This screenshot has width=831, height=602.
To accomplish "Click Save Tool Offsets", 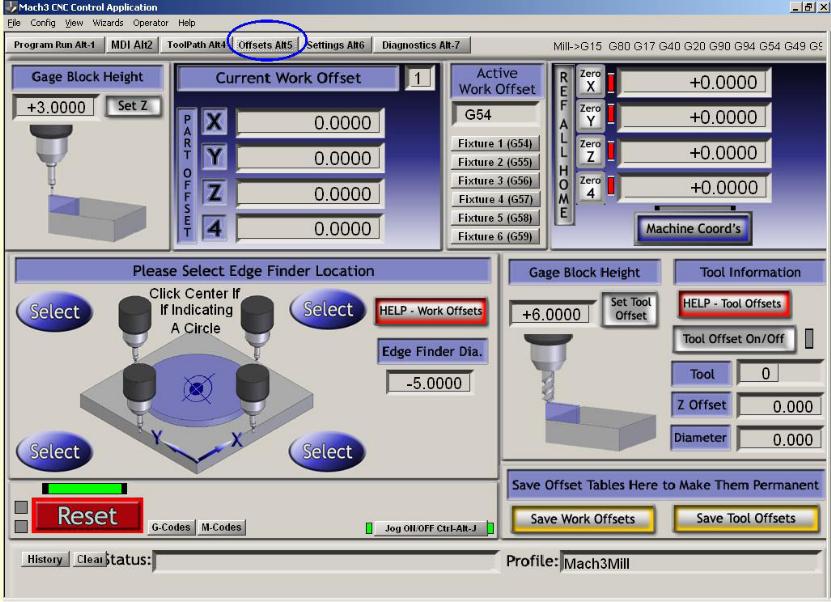I will (746, 518).
